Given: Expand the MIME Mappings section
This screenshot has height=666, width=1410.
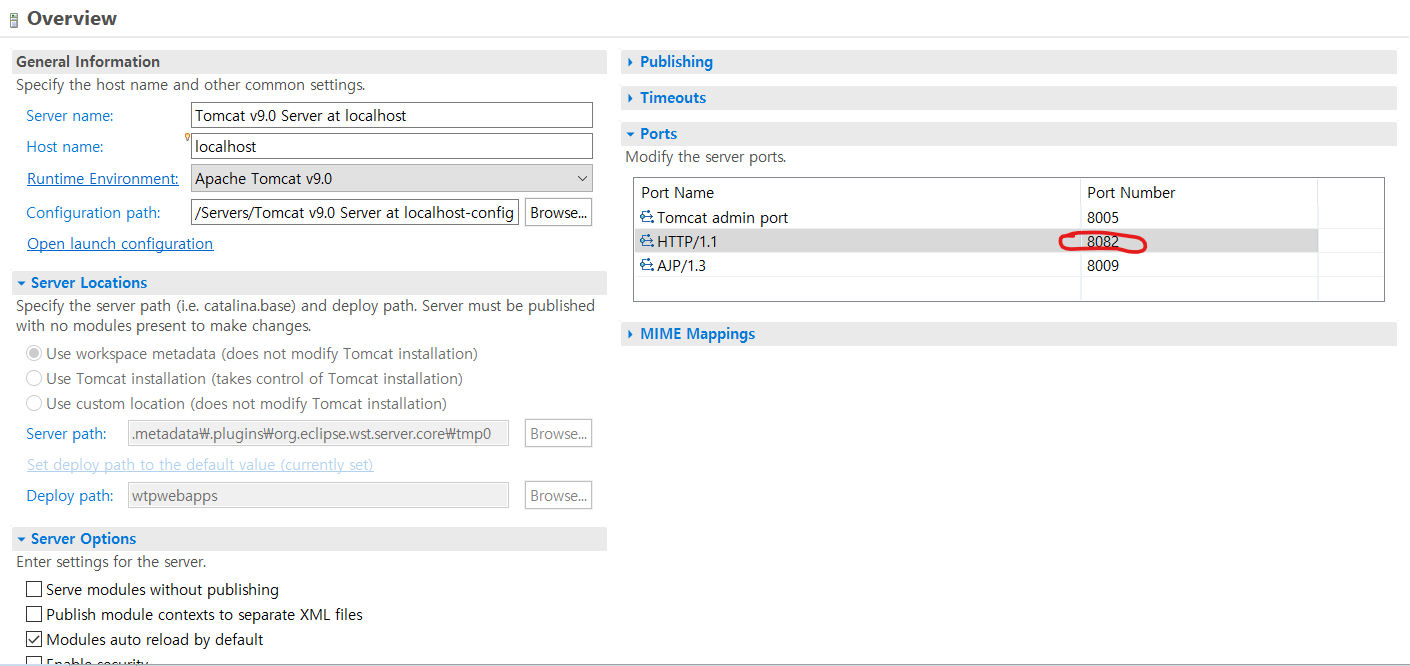Looking at the screenshot, I should [x=630, y=334].
